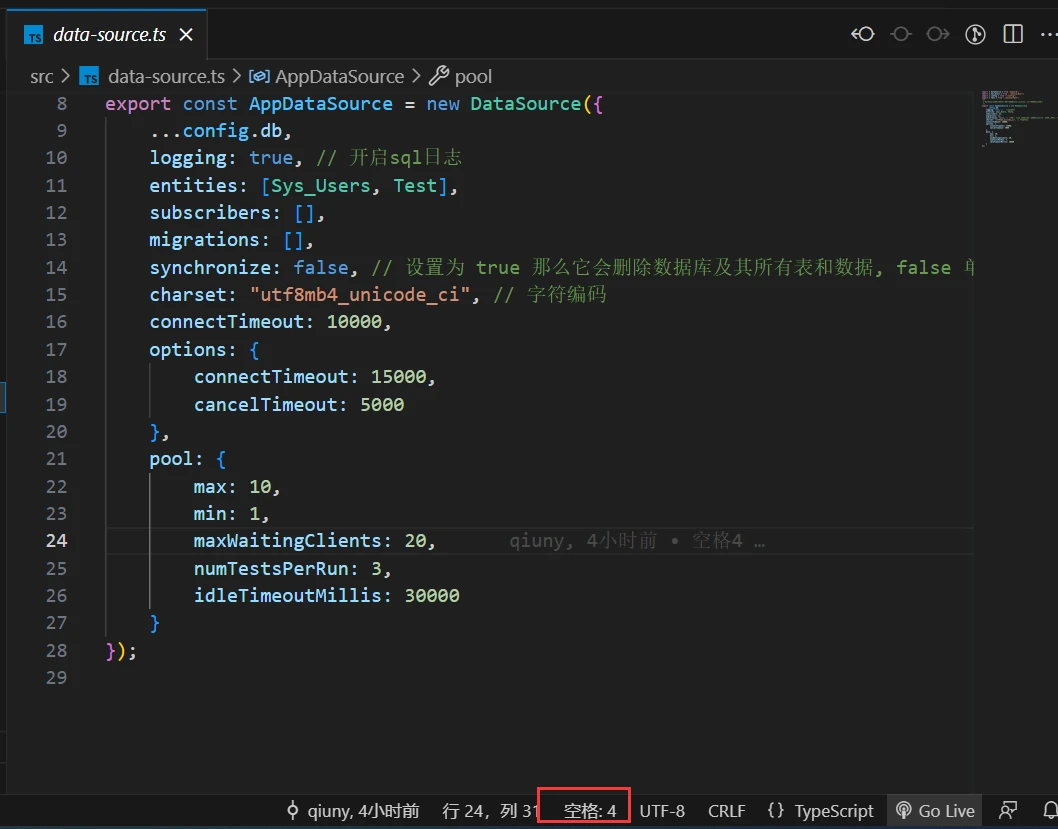
Task: Close the data-source.ts tab
Action: pyautogui.click(x=186, y=34)
